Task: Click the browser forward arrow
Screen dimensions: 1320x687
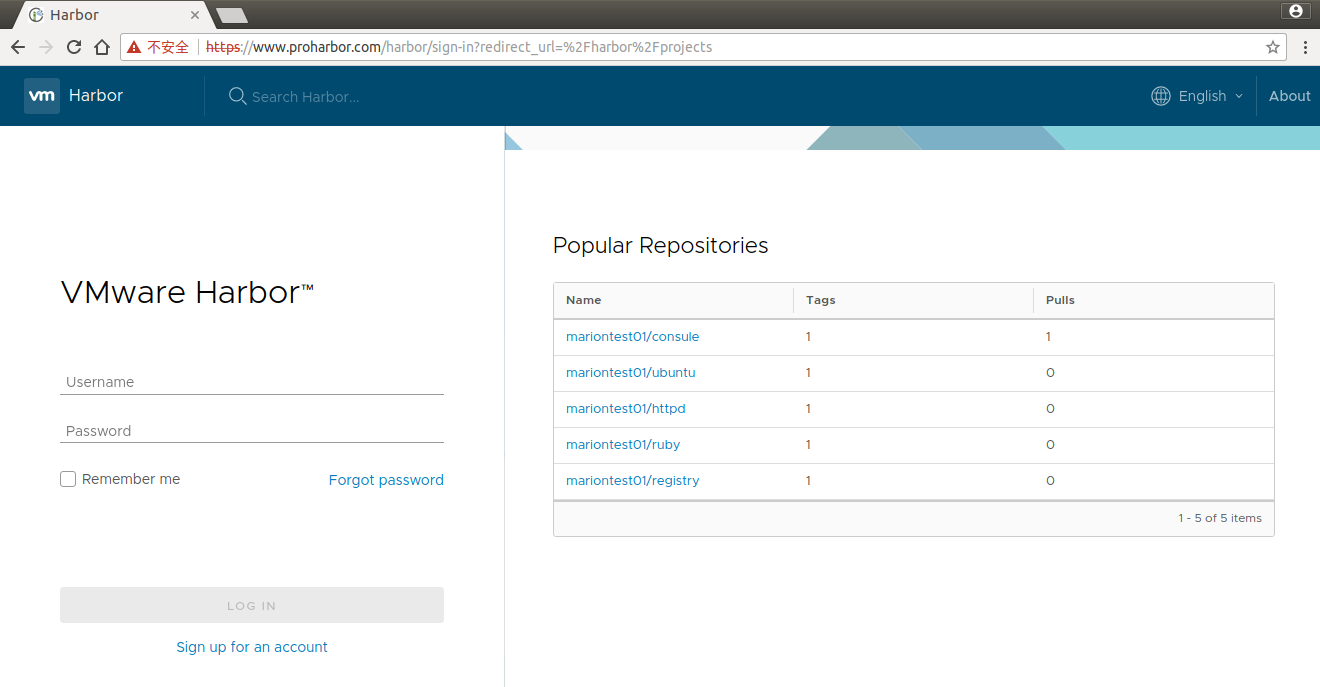Action: 46,47
